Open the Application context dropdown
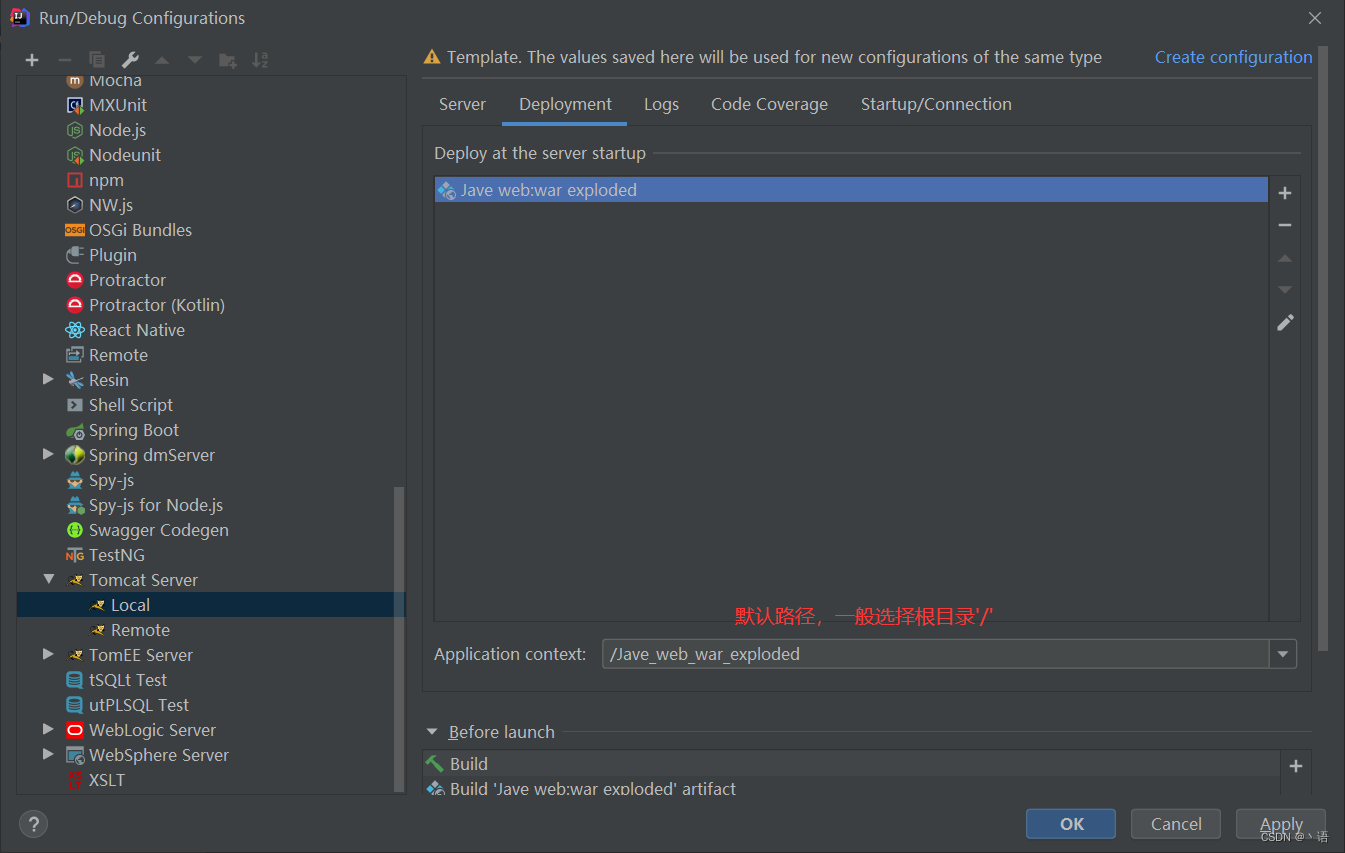Screen dimensions: 1345x853 point(1282,654)
